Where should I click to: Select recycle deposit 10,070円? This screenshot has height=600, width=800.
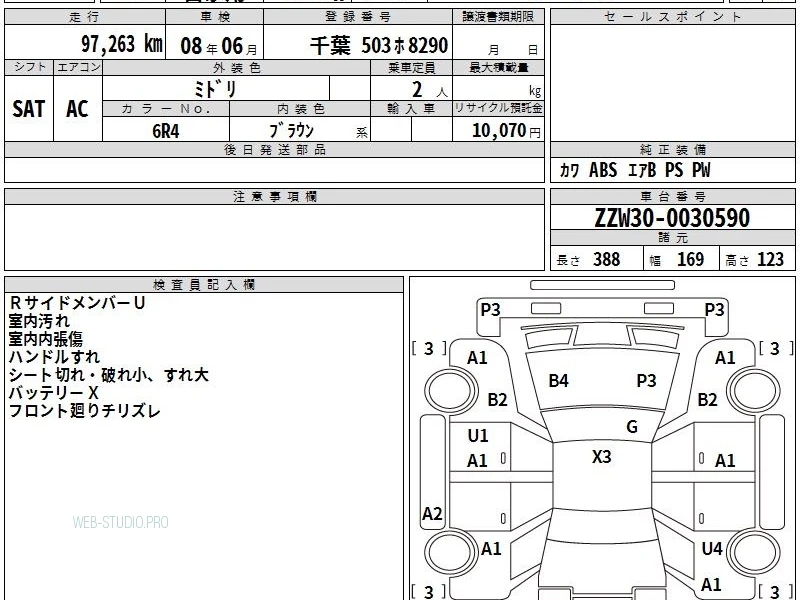(x=506, y=131)
